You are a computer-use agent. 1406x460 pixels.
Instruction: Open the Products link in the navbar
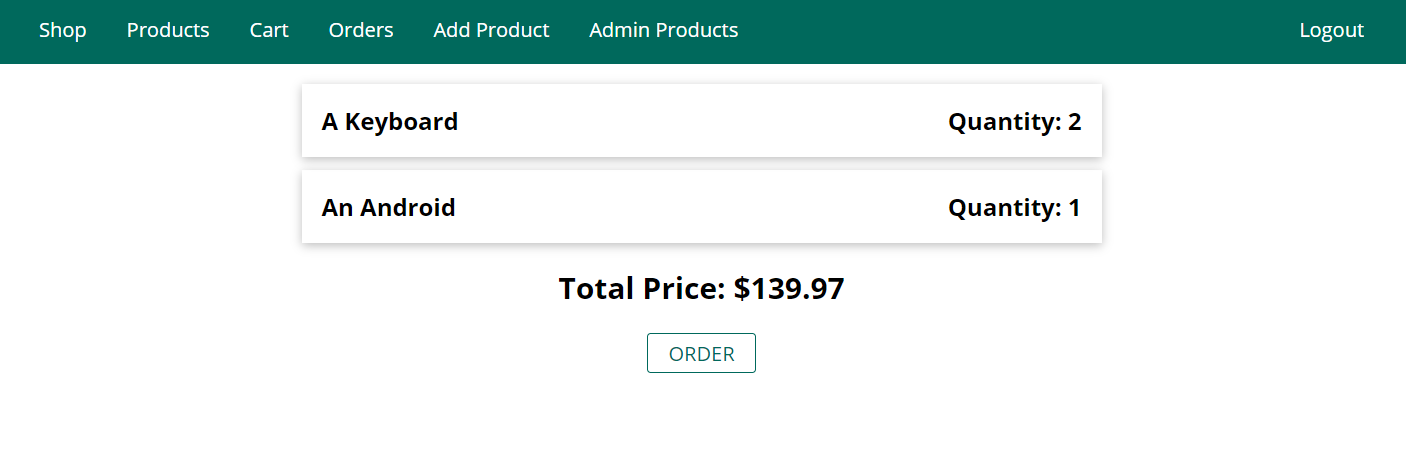(x=168, y=30)
